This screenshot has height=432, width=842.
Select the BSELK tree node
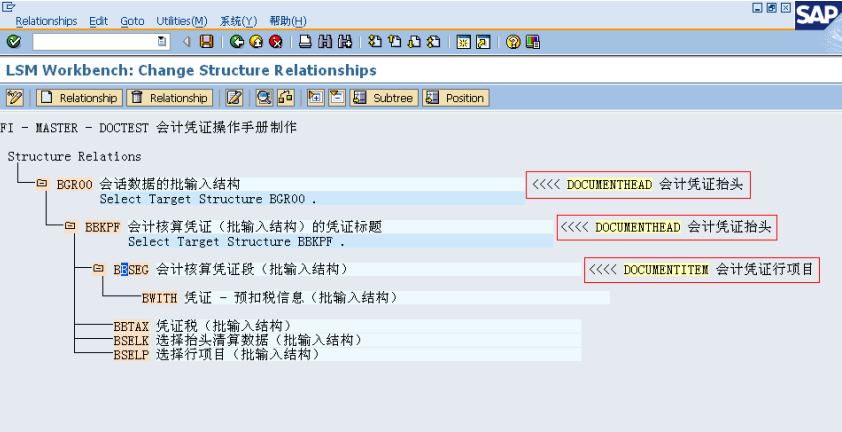tap(131, 341)
